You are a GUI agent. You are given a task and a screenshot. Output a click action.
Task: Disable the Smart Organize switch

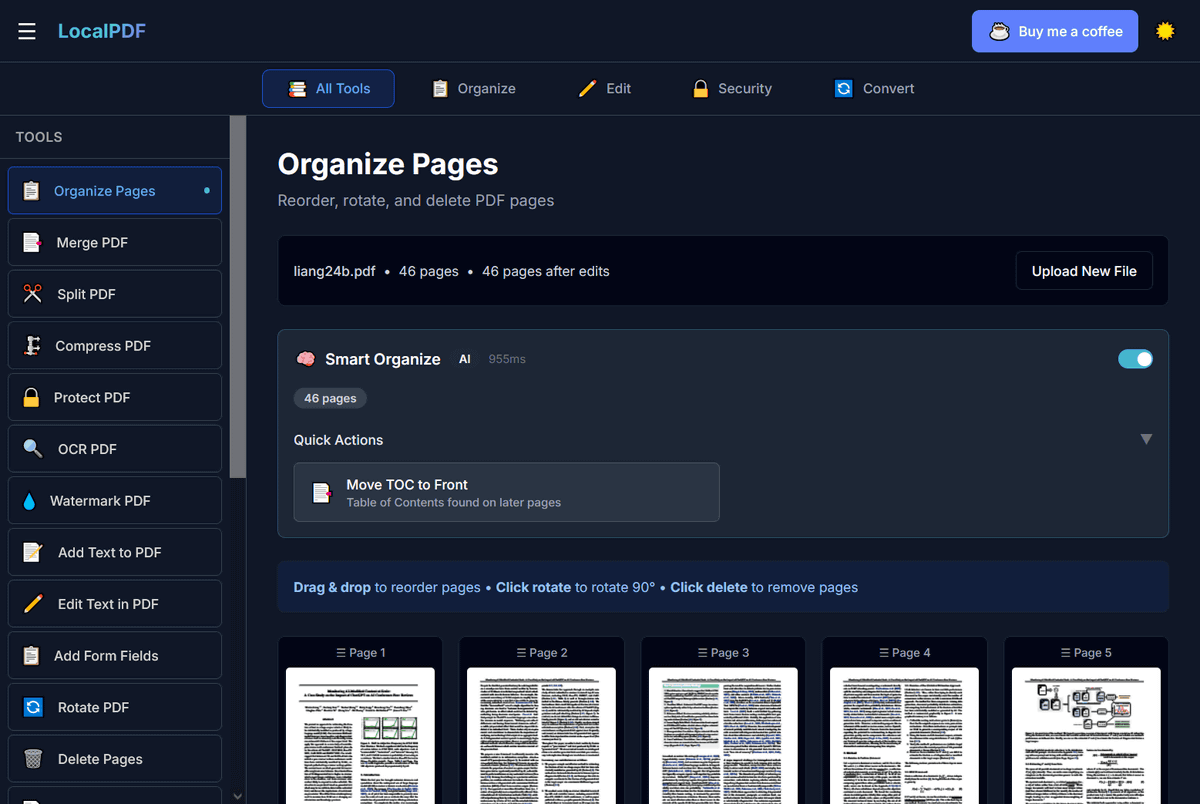coord(1135,359)
